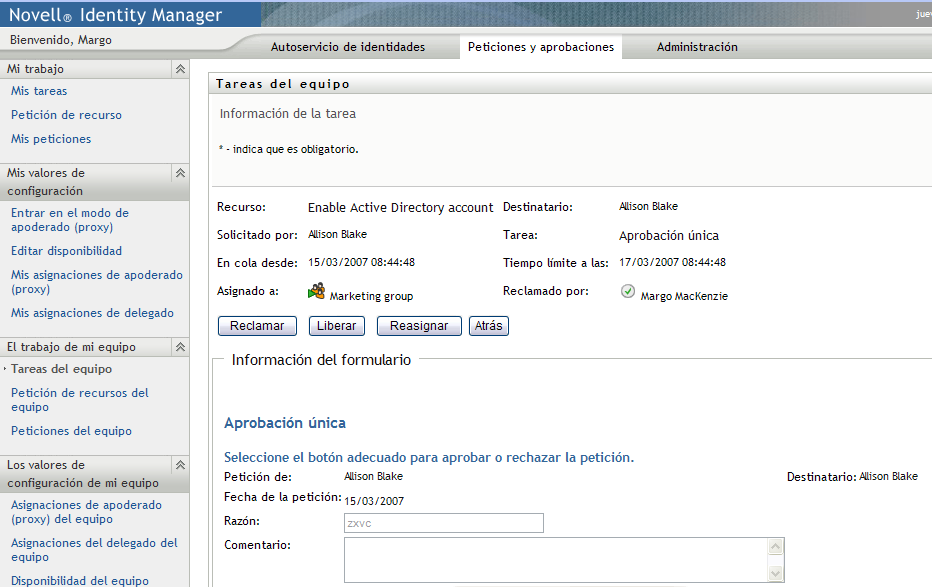This screenshot has width=932, height=587.
Task: Go back with the Atrás button
Action: [x=489, y=326]
